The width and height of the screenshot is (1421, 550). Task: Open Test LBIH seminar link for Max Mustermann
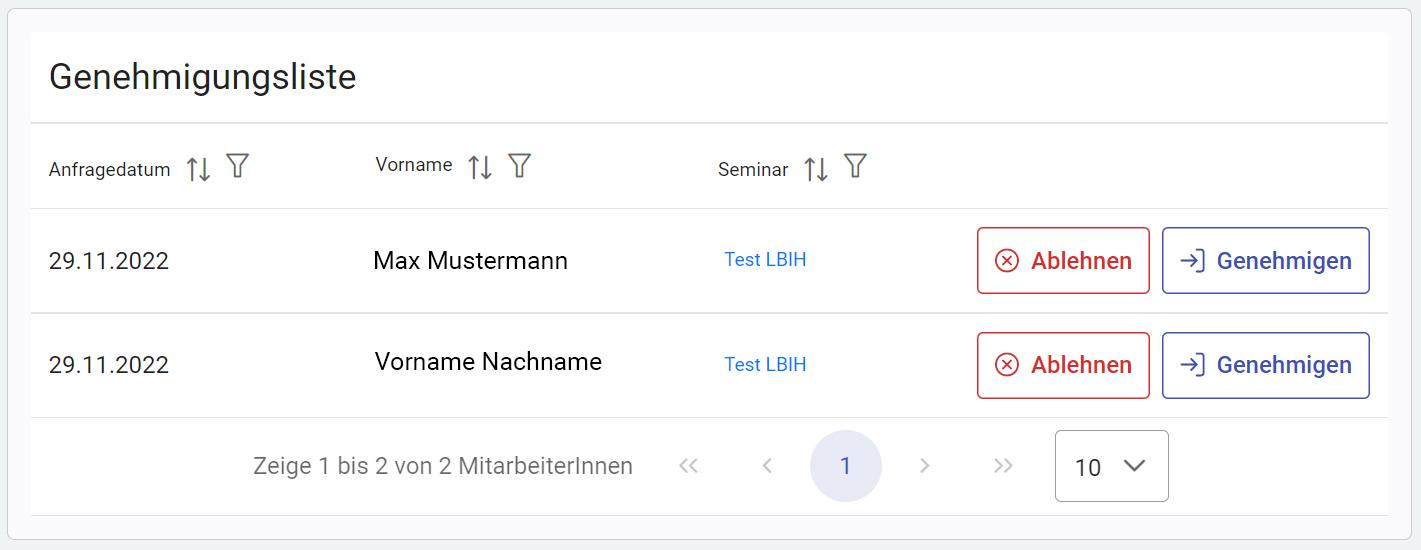point(765,260)
